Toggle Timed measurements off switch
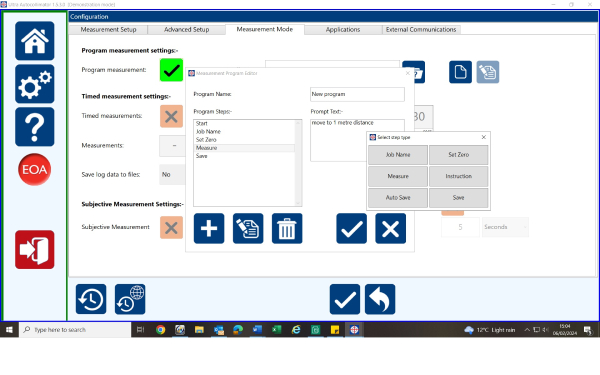This screenshot has width=600, height=375. click(x=171, y=116)
